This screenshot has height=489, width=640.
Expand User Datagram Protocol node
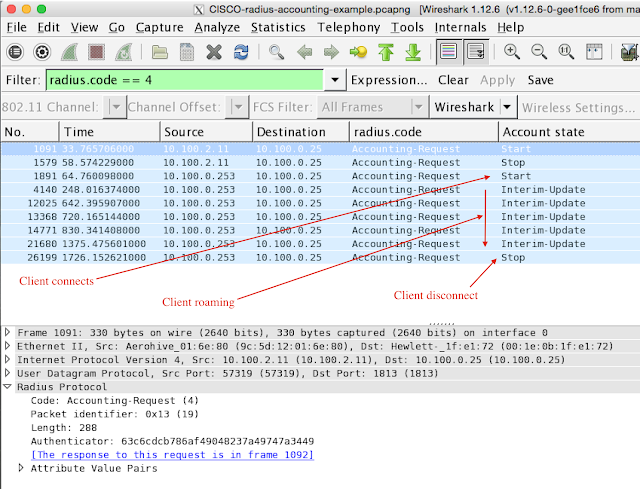coord(8,373)
